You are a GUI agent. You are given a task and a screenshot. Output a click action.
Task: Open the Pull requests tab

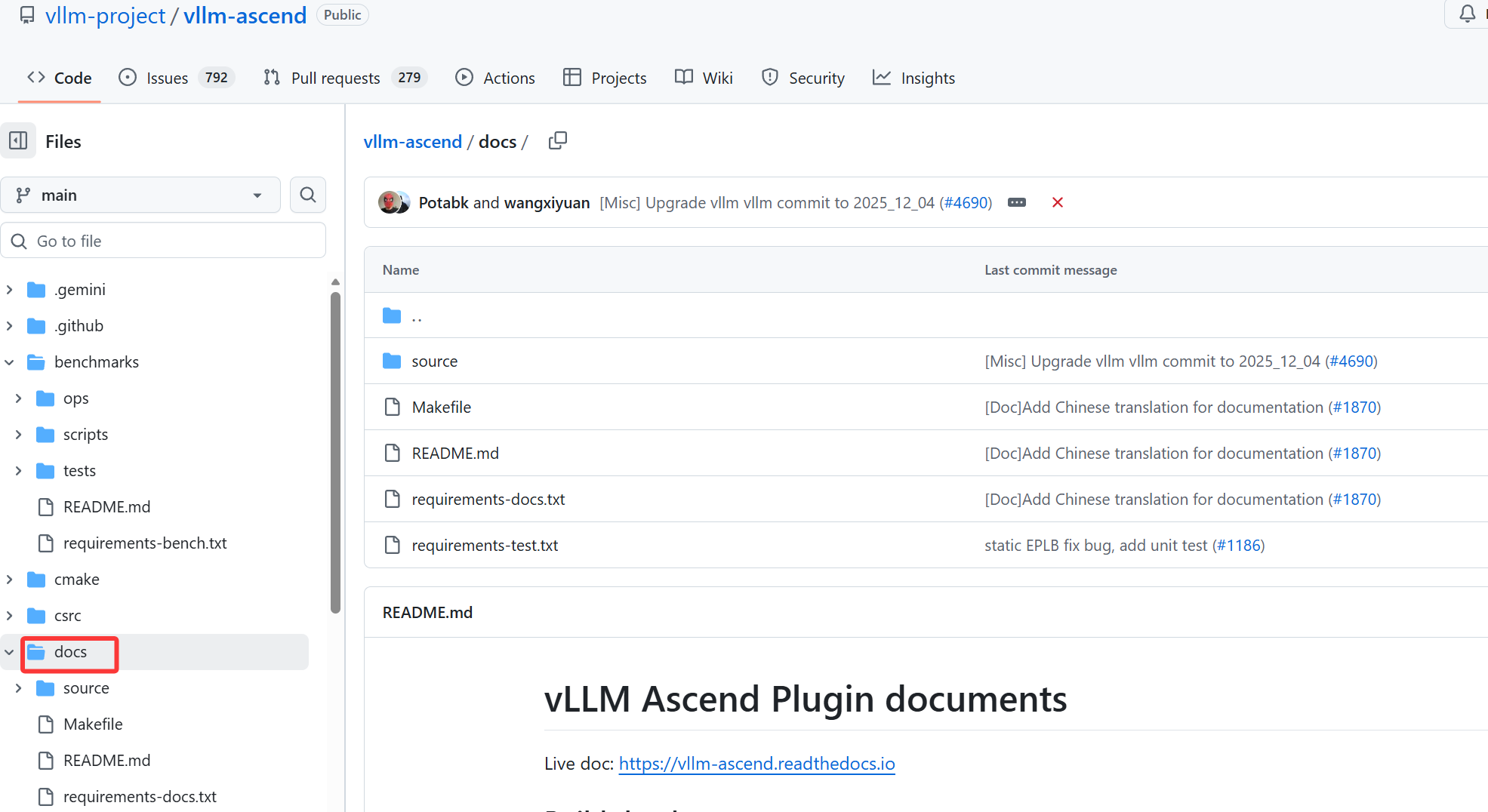345,78
